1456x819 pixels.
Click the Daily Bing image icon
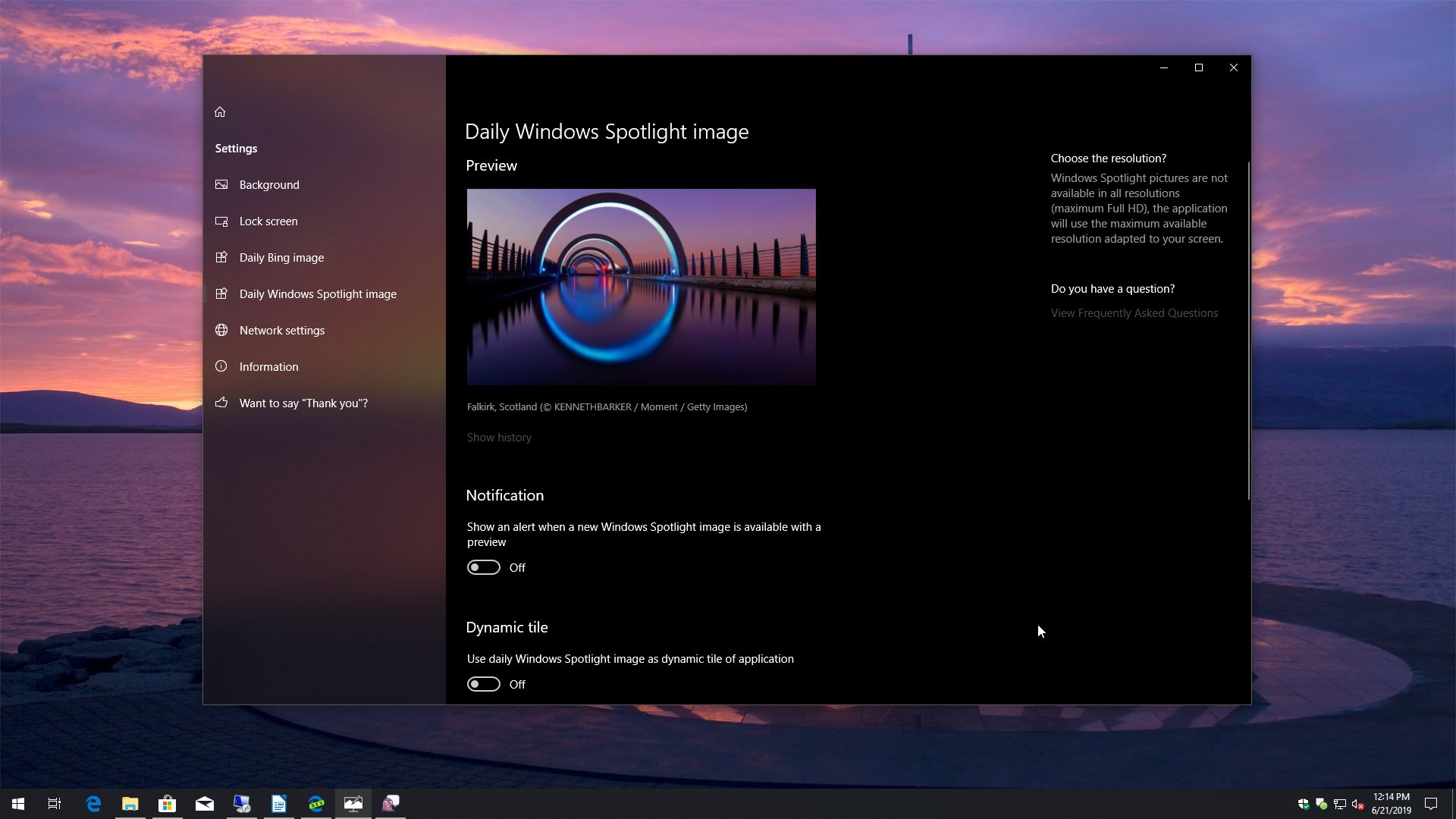[221, 257]
